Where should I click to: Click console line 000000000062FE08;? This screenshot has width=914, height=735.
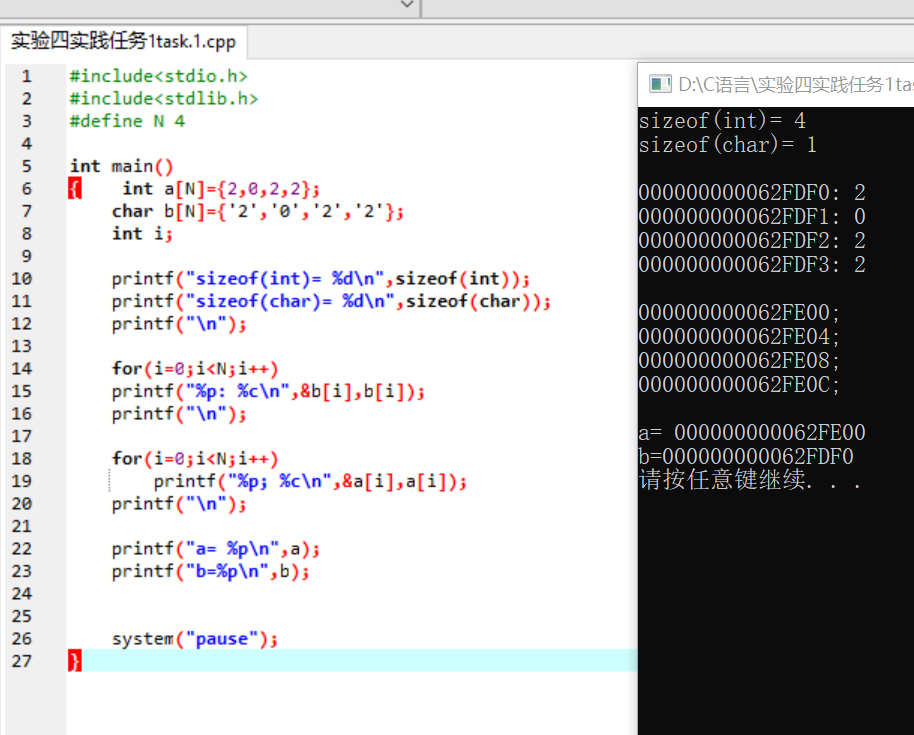739,360
